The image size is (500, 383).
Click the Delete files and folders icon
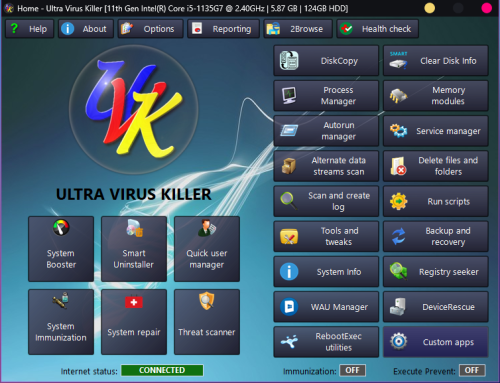399,166
